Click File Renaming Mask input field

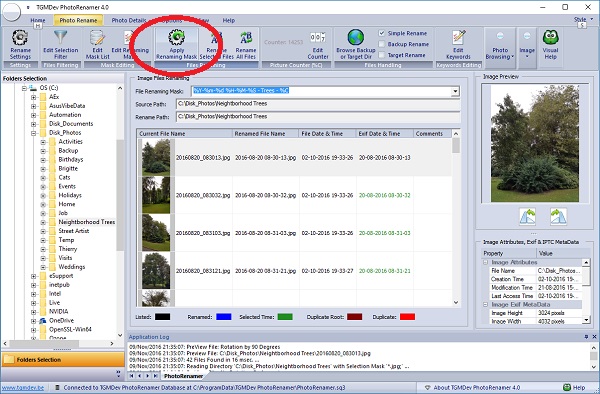[x=321, y=91]
